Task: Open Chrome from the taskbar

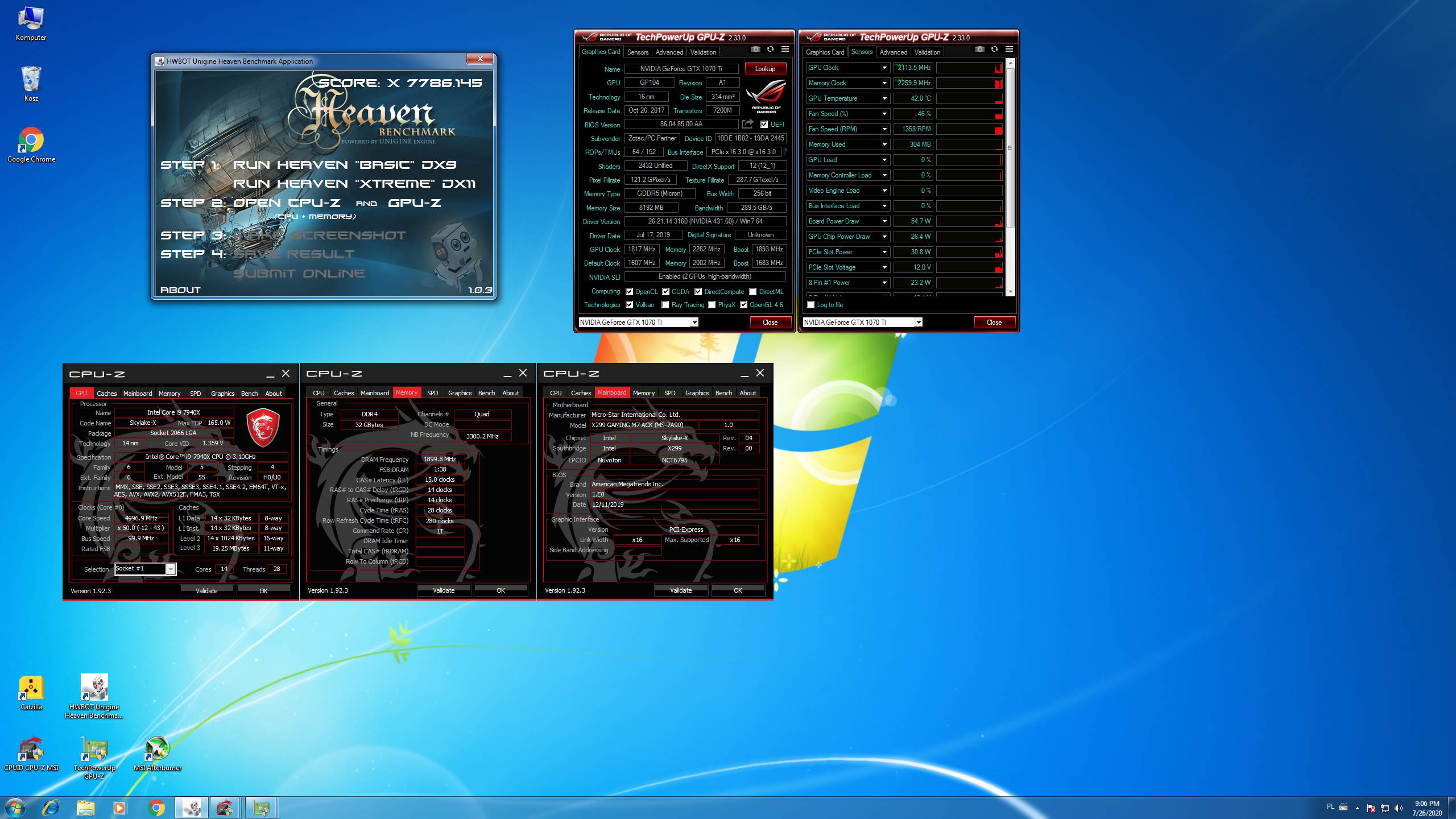Action: pyautogui.click(x=156, y=808)
